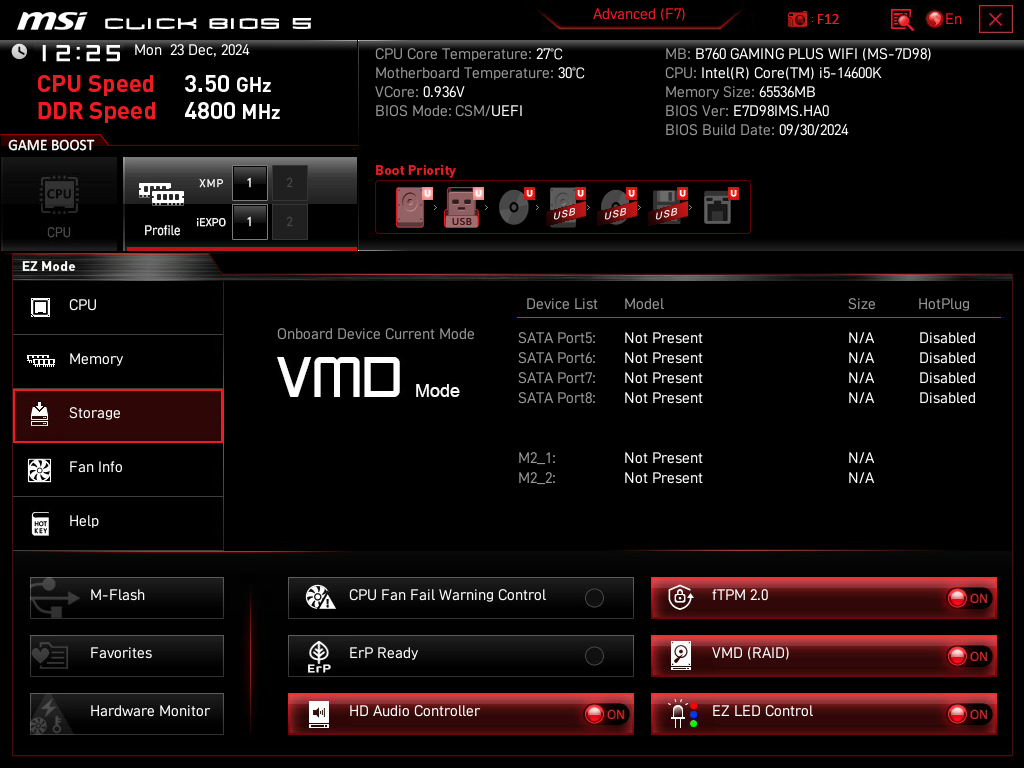Image resolution: width=1024 pixels, height=768 pixels.
Task: Open the Help hotkey section
Action: [118, 522]
